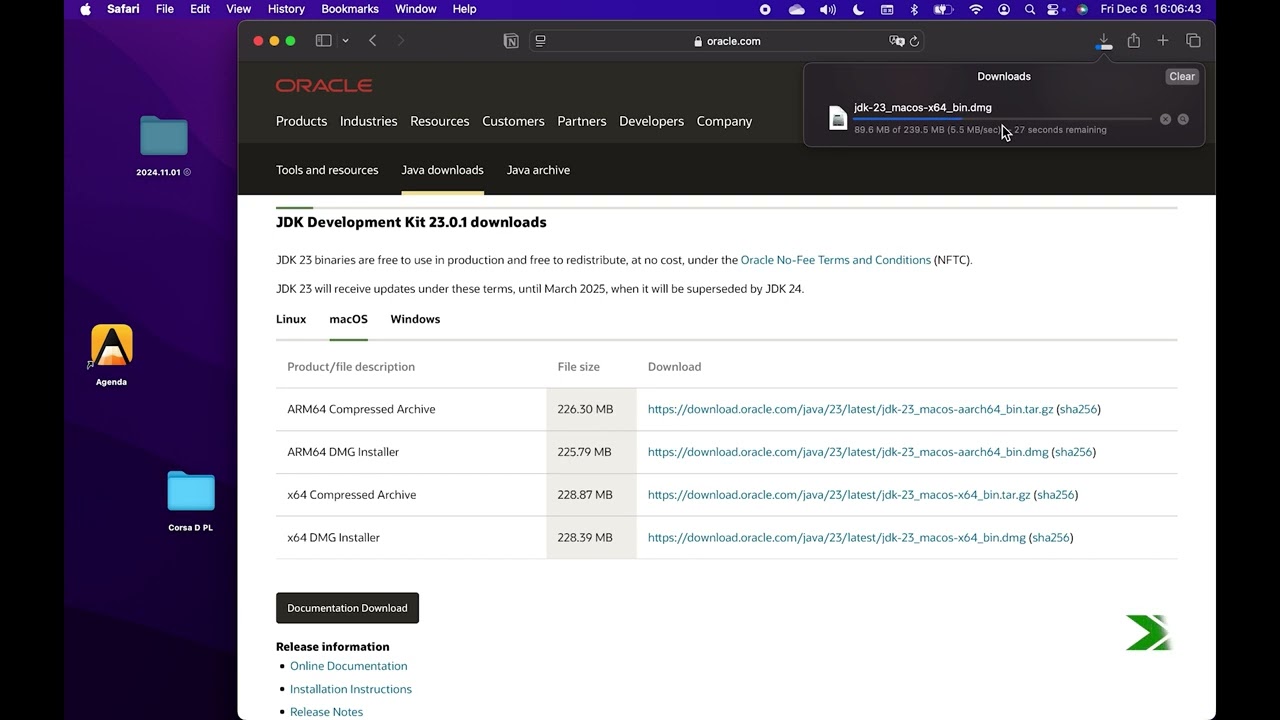Image resolution: width=1280 pixels, height=720 pixels.
Task: Open the sidebar options chevron dropdown
Action: pos(345,41)
